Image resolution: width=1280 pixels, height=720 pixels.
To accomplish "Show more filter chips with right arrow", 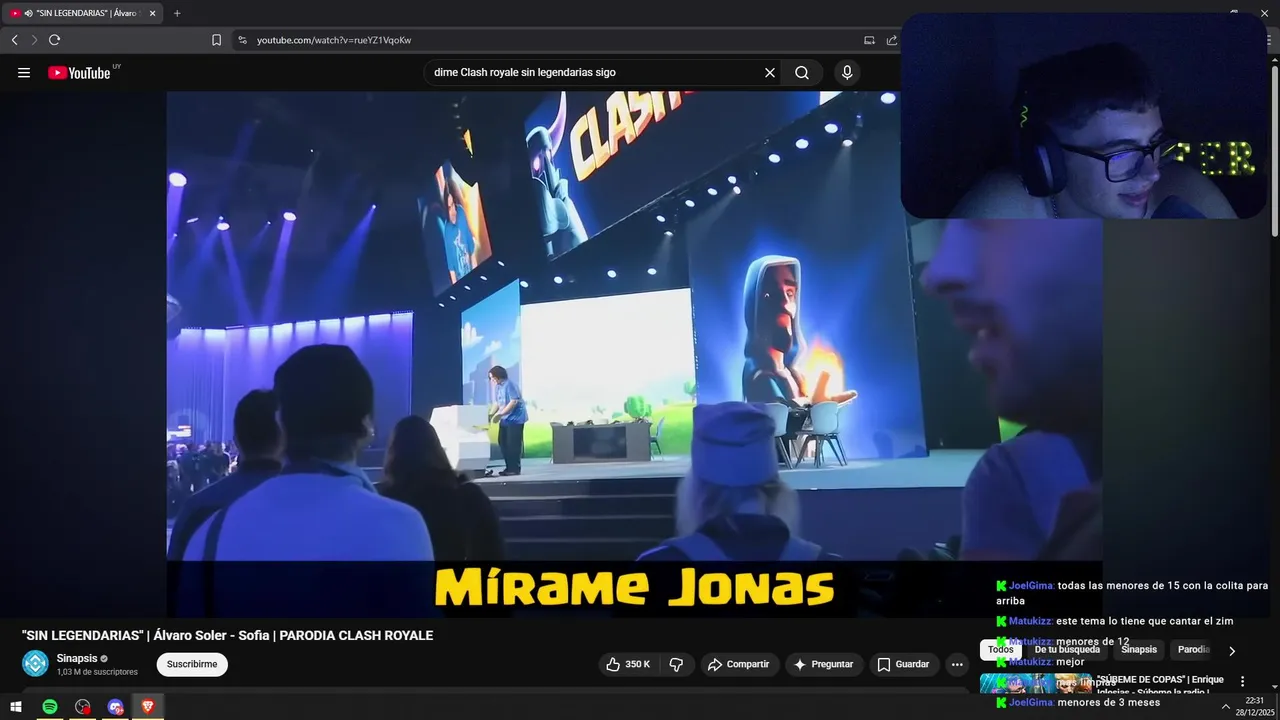I will [x=1232, y=651].
